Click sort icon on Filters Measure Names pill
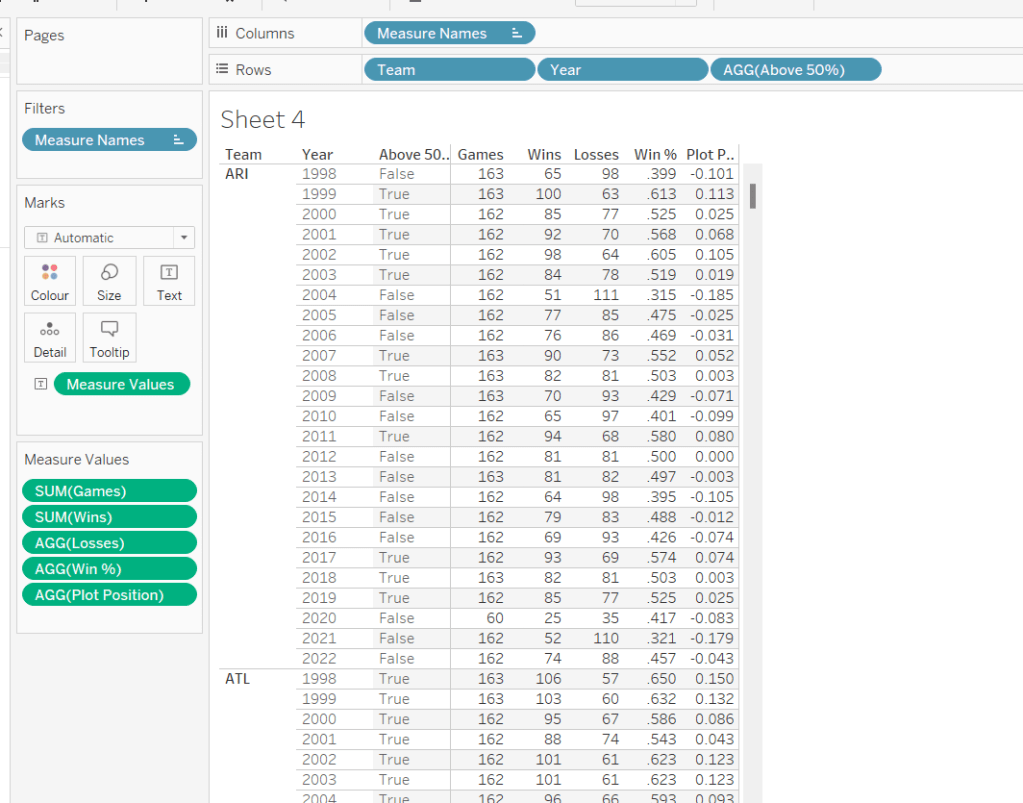 pos(178,140)
